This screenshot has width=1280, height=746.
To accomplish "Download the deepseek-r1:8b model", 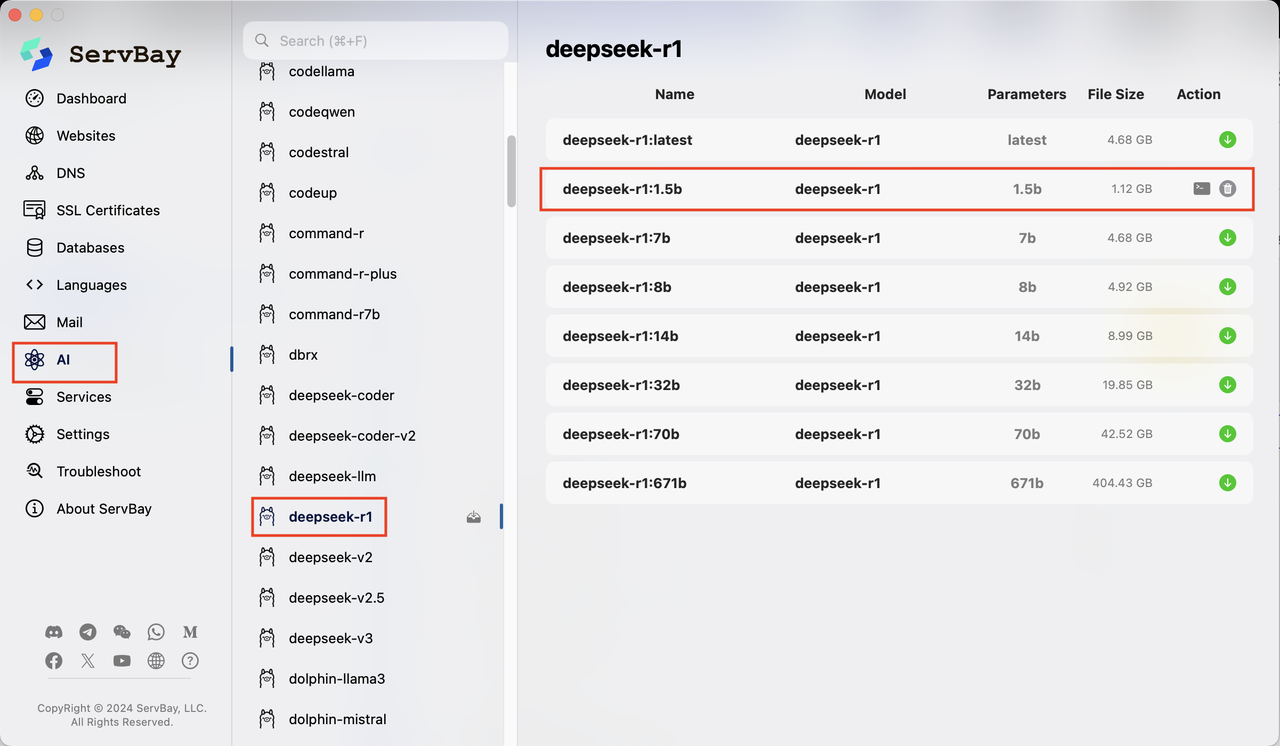I will (x=1228, y=287).
